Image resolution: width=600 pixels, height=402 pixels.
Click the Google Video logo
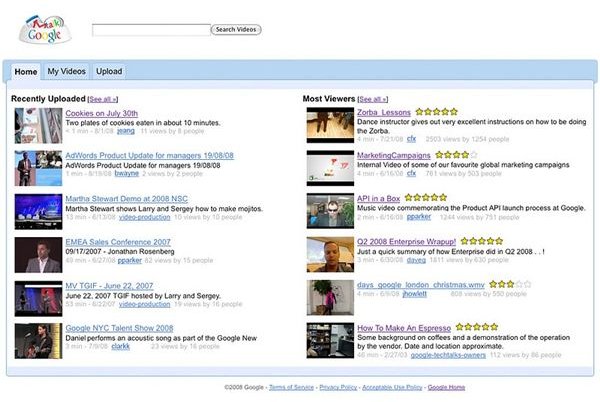click(45, 29)
